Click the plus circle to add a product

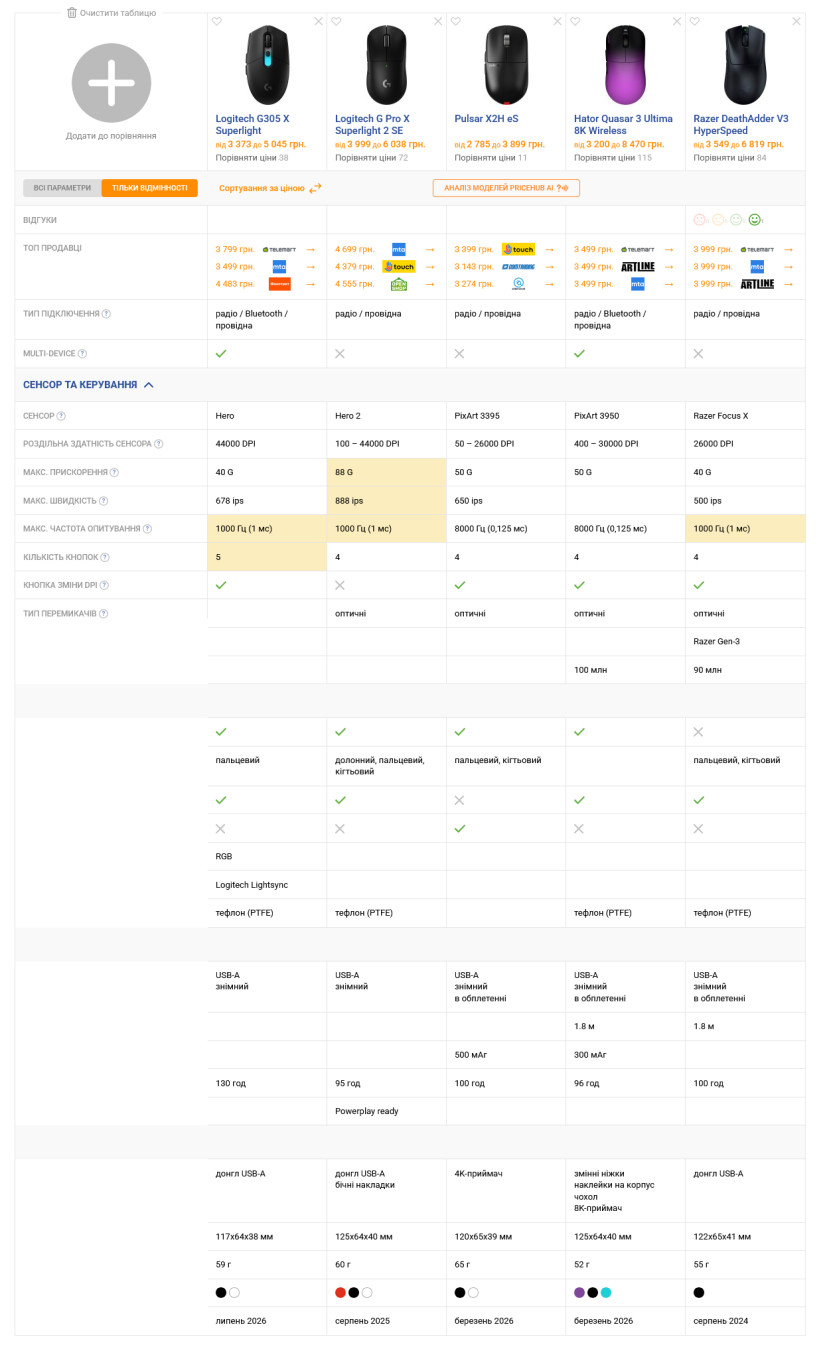pyautogui.click(x=111, y=83)
